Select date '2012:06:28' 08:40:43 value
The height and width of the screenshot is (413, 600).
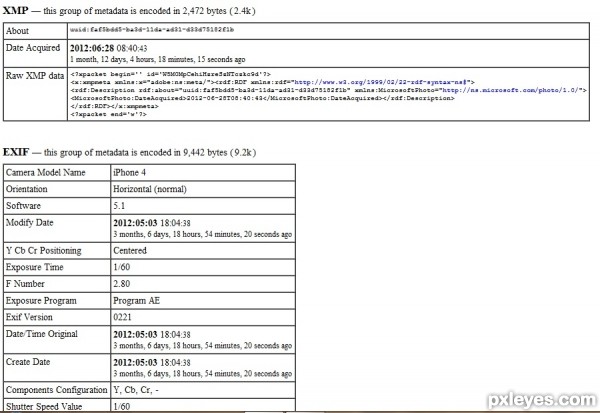pos(108,48)
